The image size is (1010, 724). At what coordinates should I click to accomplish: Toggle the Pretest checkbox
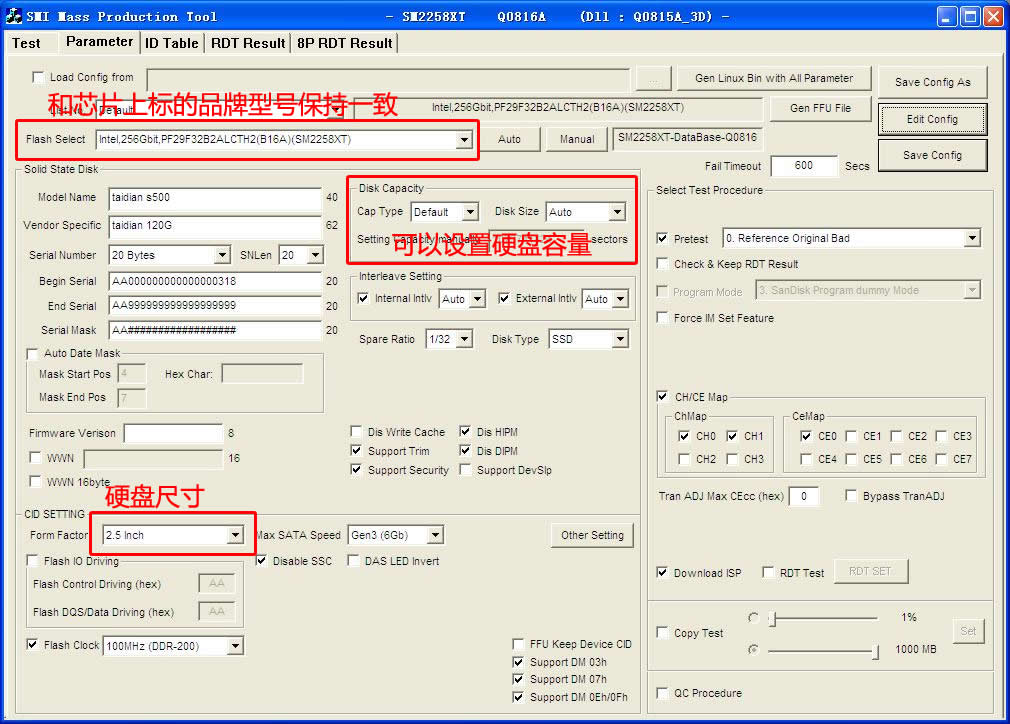(x=662, y=238)
